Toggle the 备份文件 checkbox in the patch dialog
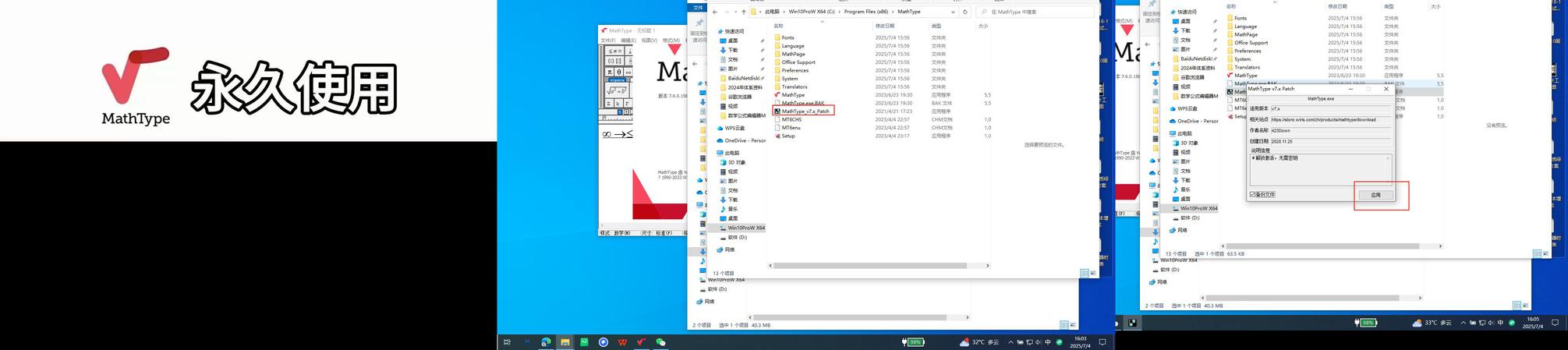 (1253, 195)
